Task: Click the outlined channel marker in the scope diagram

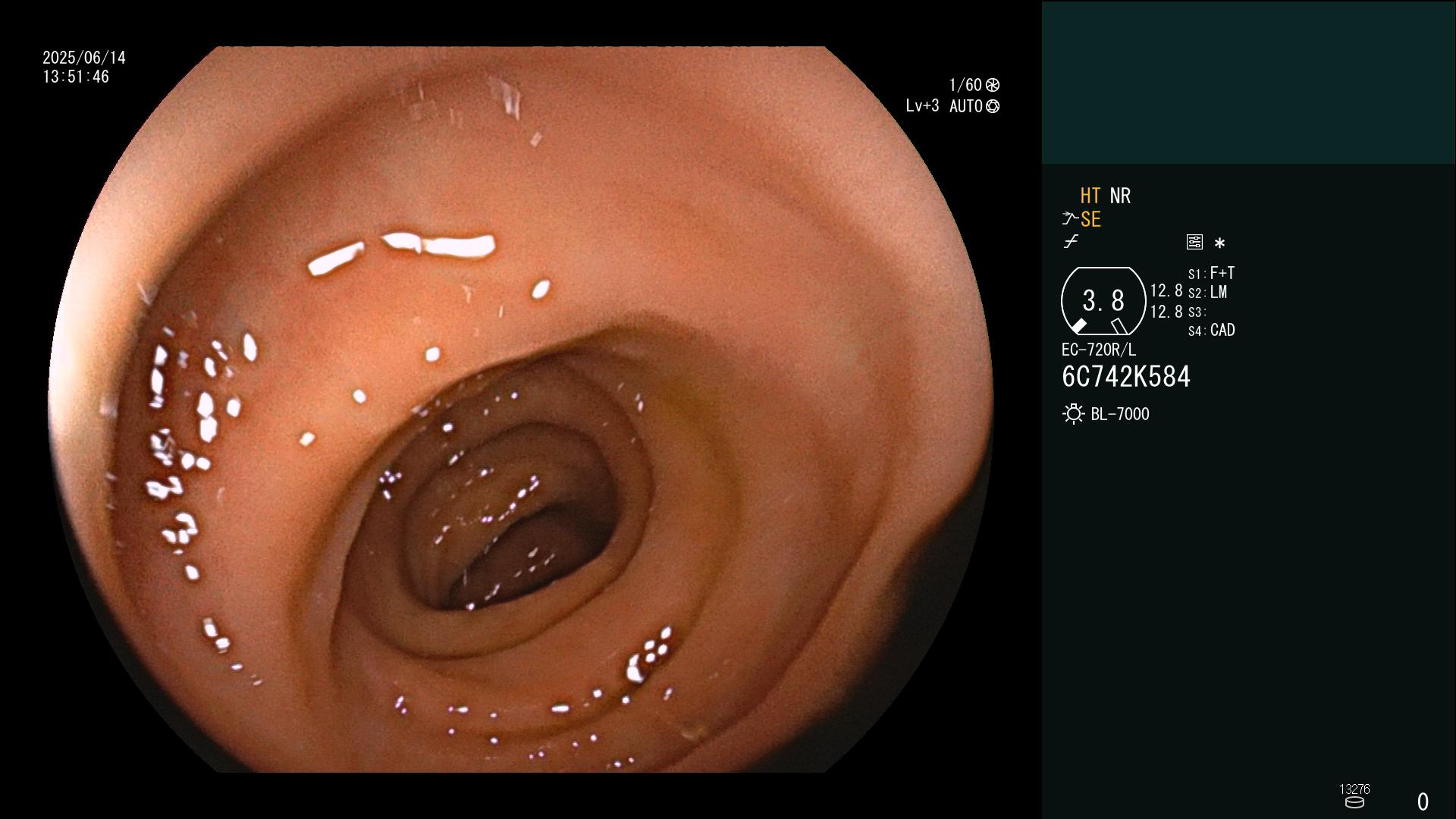Action: (x=1119, y=326)
